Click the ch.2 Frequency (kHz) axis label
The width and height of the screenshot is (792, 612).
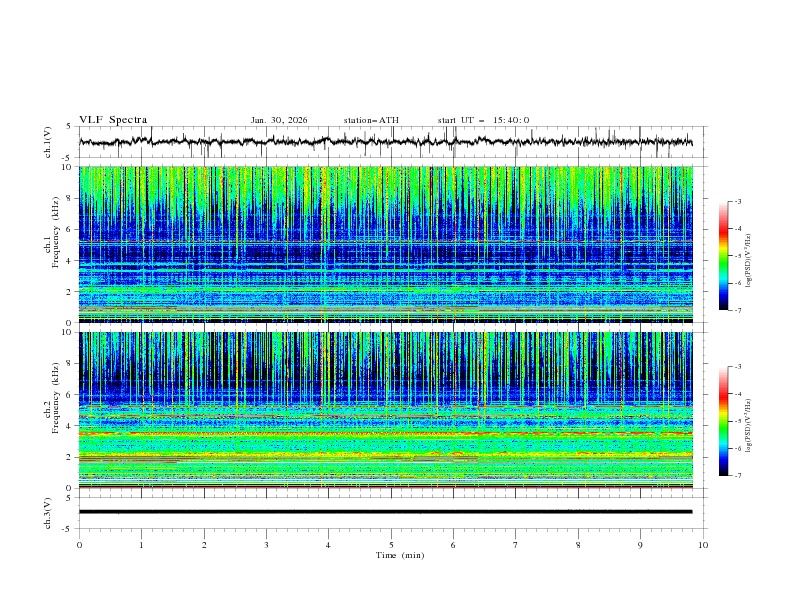tap(52, 398)
